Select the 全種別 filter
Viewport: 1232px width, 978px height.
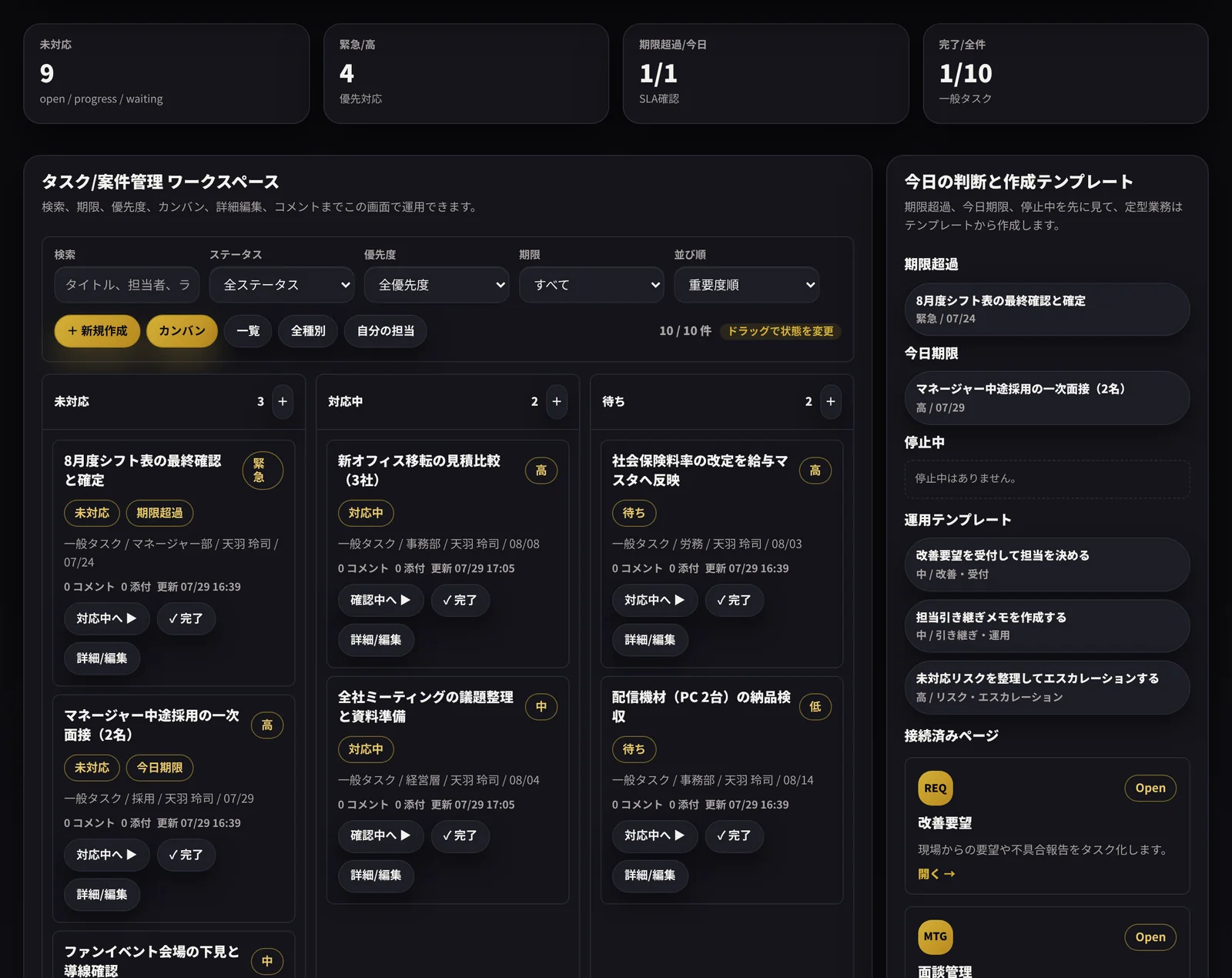(308, 331)
